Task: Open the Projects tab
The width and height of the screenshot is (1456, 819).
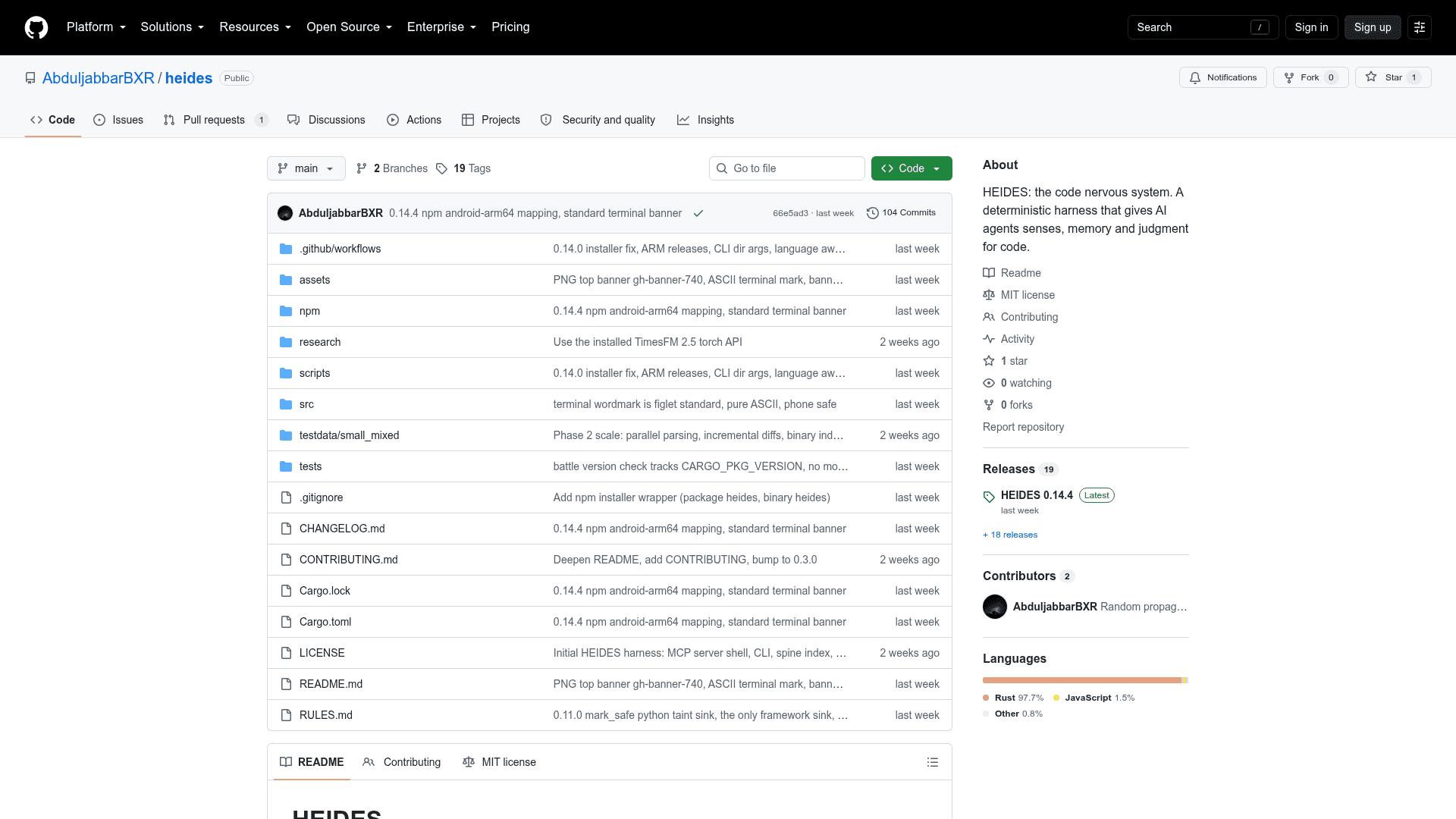Action: coord(491,120)
